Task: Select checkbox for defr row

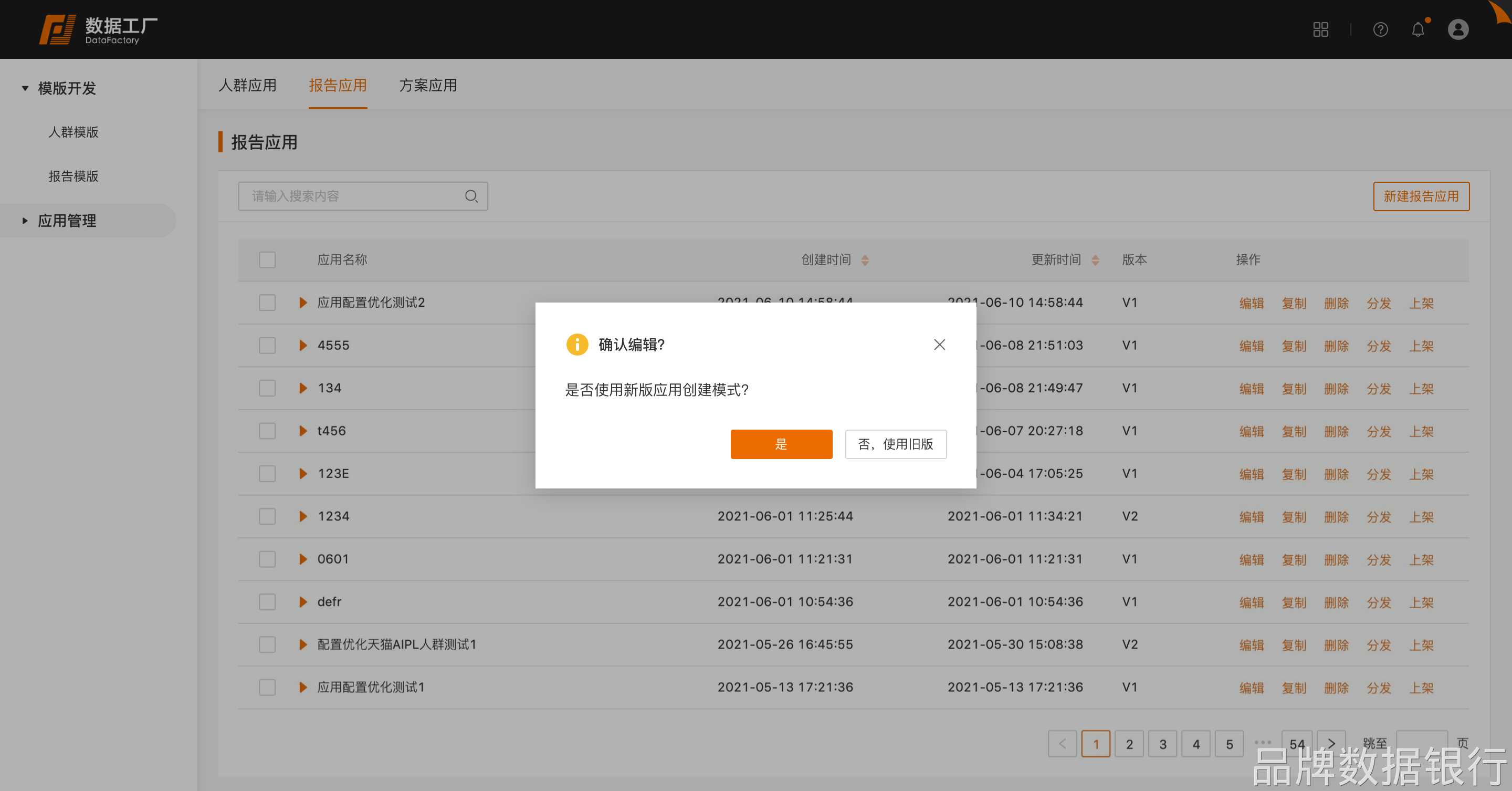Action: tap(267, 602)
